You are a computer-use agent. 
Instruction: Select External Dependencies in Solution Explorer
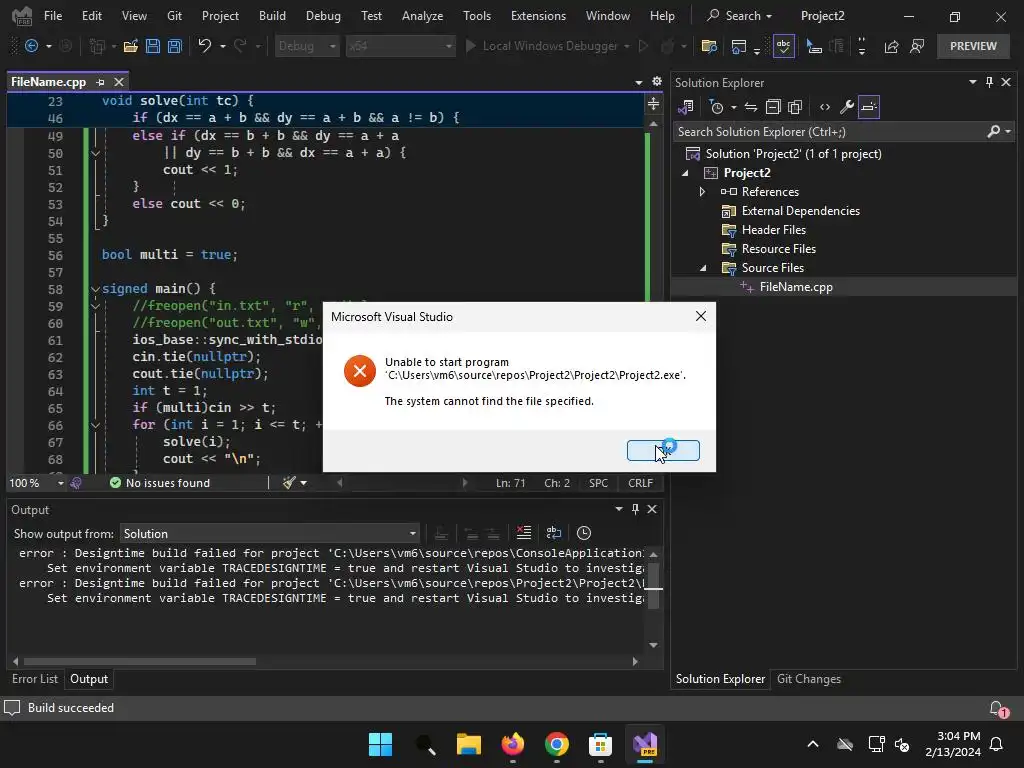[x=800, y=211]
